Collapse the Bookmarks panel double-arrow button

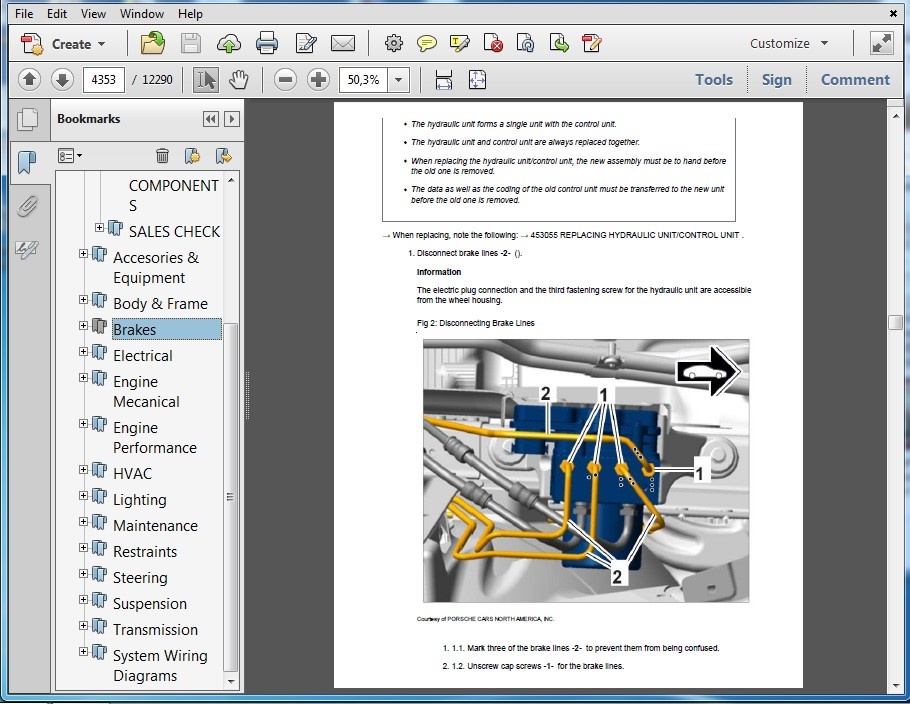pyautogui.click(x=211, y=119)
